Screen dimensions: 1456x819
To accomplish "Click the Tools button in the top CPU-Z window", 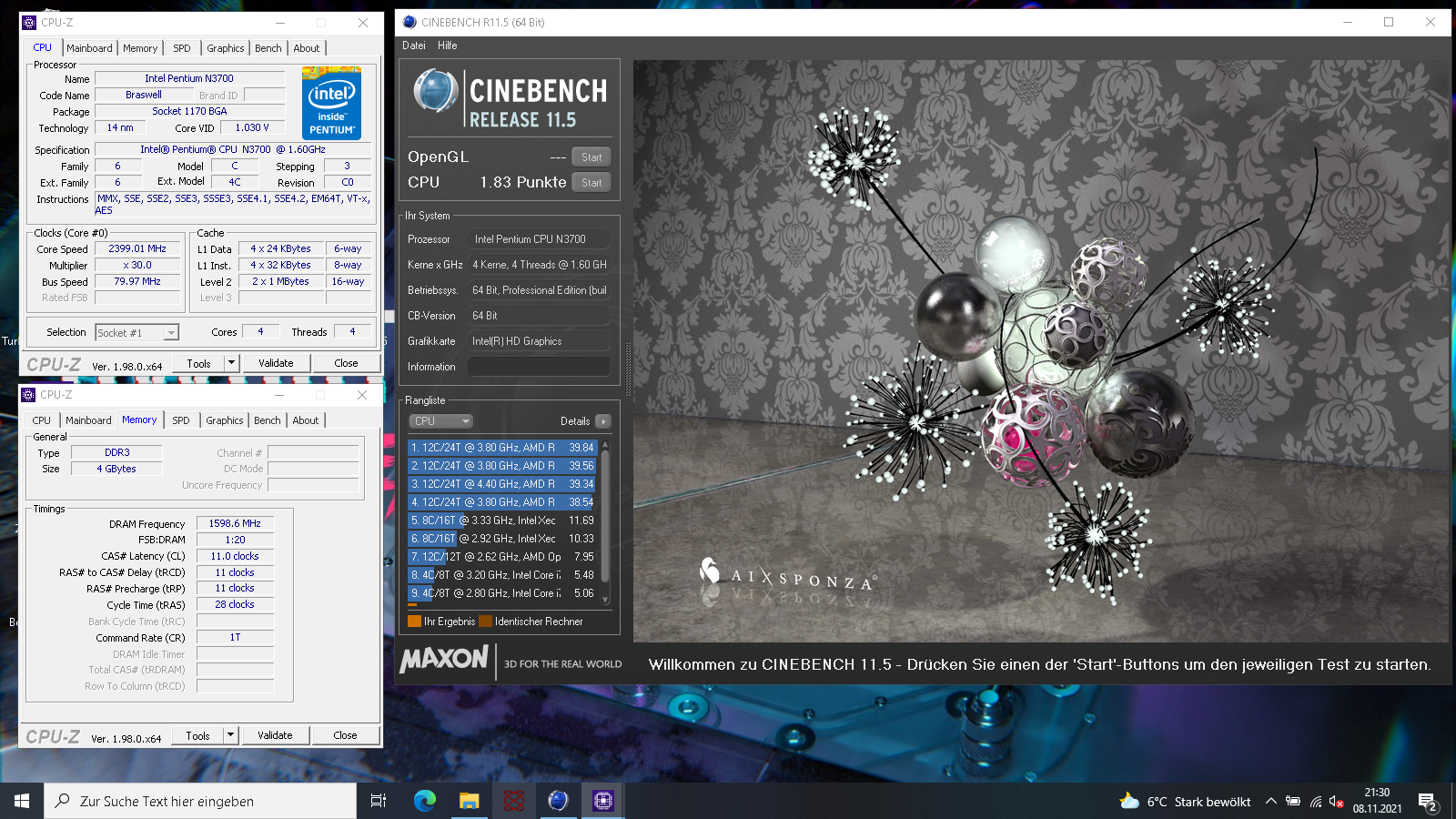I will [x=198, y=363].
